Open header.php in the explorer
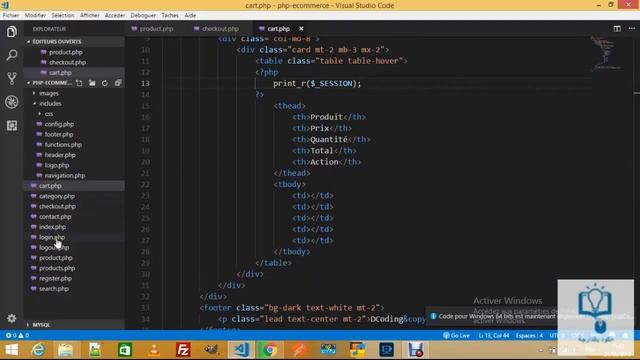This screenshot has height=360, width=640. (x=60, y=155)
